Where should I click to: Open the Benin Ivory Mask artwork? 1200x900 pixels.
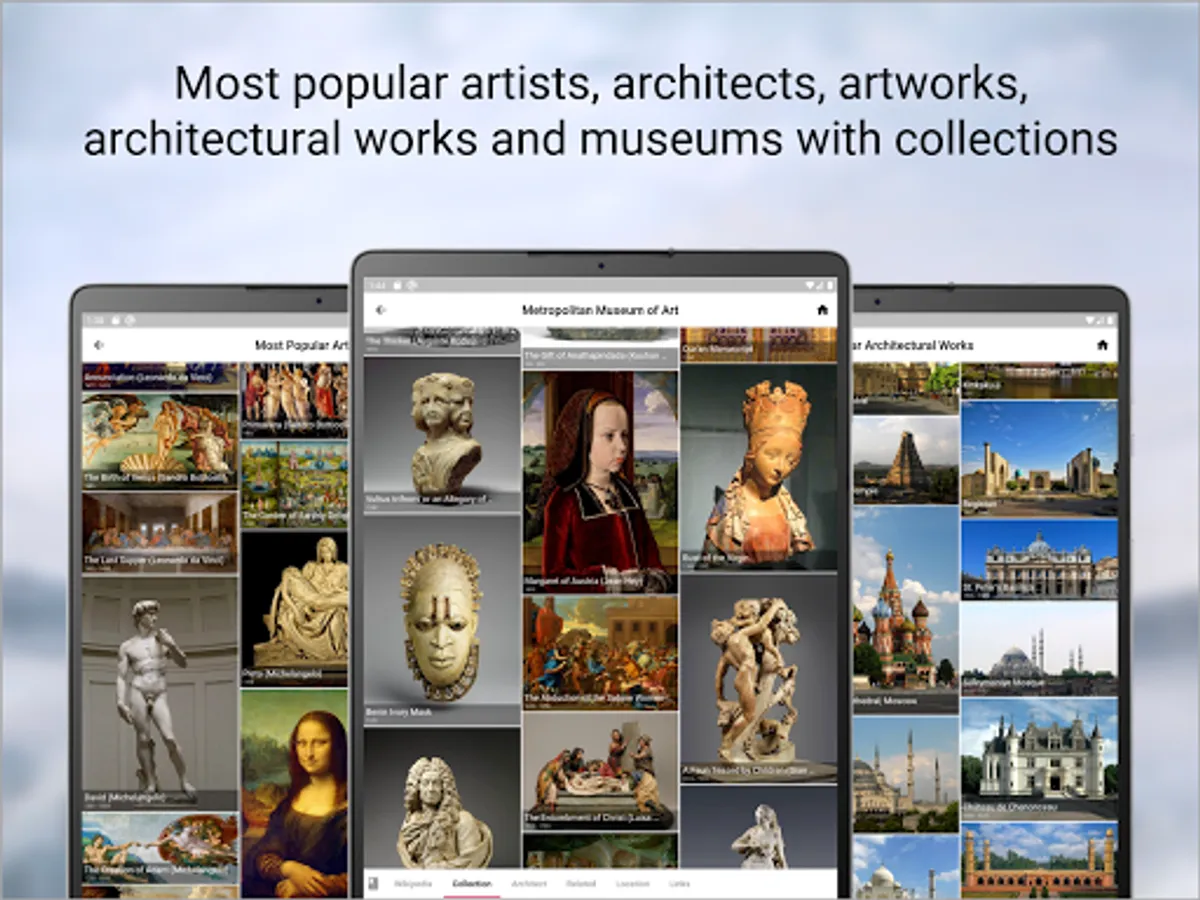[x=441, y=620]
